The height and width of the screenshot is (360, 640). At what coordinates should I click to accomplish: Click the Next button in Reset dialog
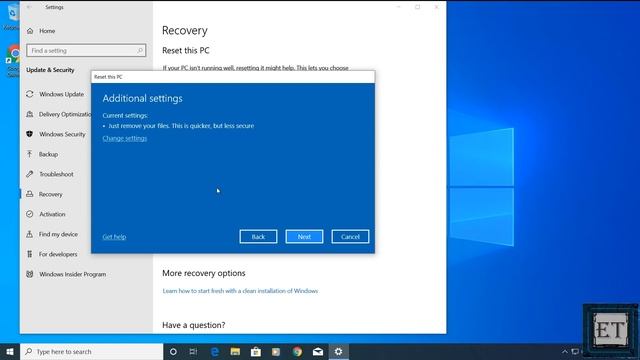coord(304,237)
